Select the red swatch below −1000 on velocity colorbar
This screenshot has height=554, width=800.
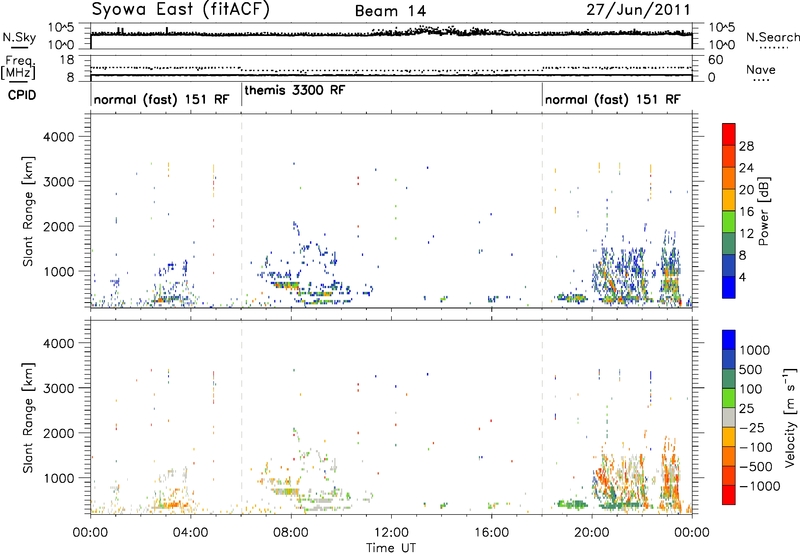(729, 495)
